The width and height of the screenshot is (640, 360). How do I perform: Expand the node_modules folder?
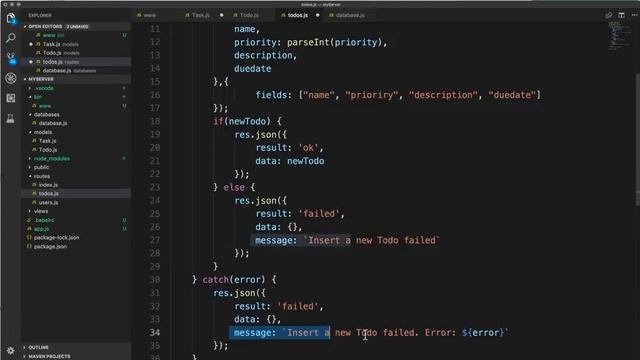pos(52,158)
